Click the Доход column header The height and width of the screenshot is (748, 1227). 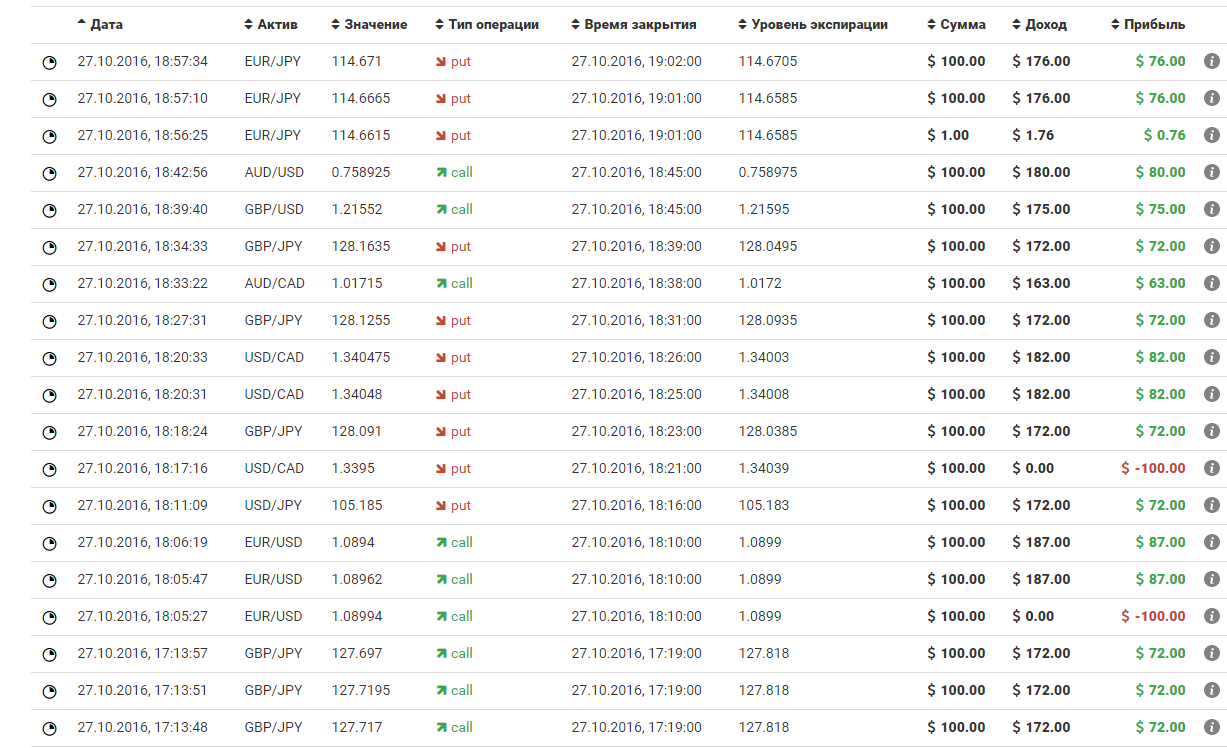(x=1045, y=24)
